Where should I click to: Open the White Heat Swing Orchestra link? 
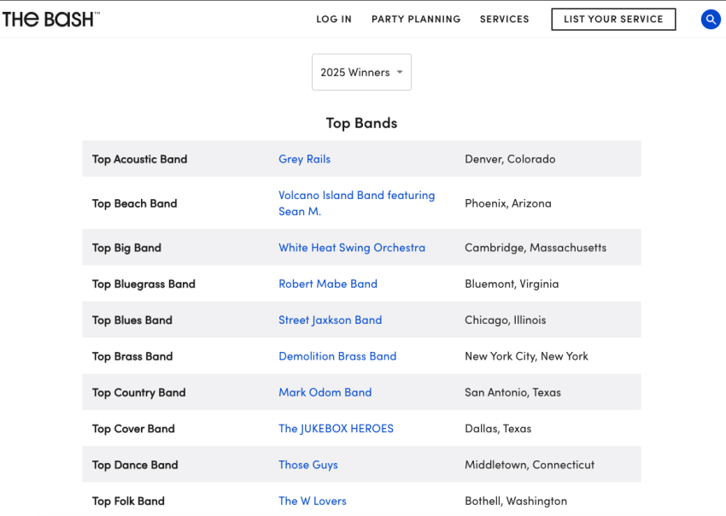tap(351, 247)
